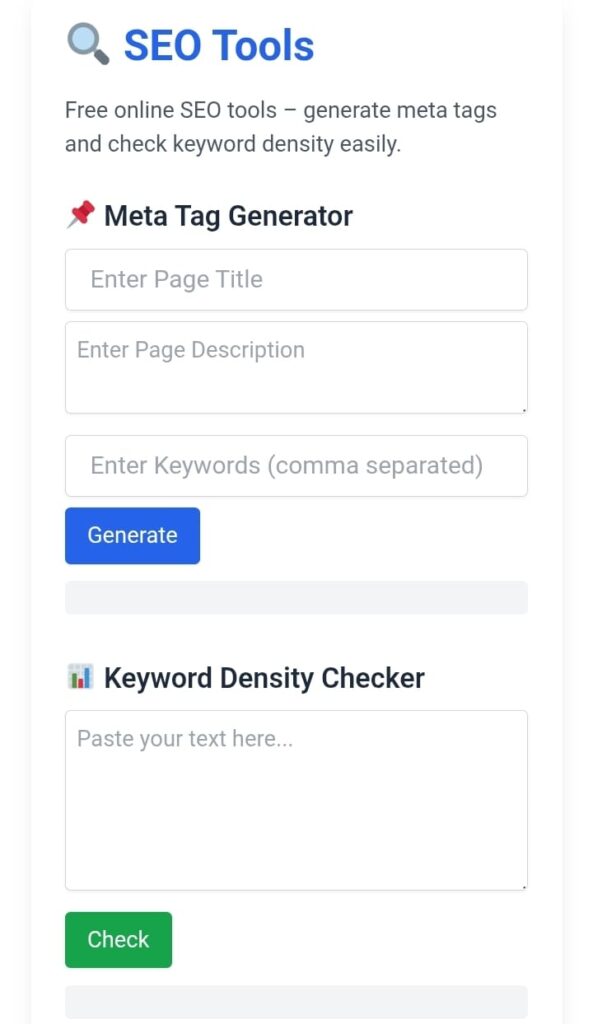
Task: Click the resize handle of the Page Description box
Action: point(524,409)
